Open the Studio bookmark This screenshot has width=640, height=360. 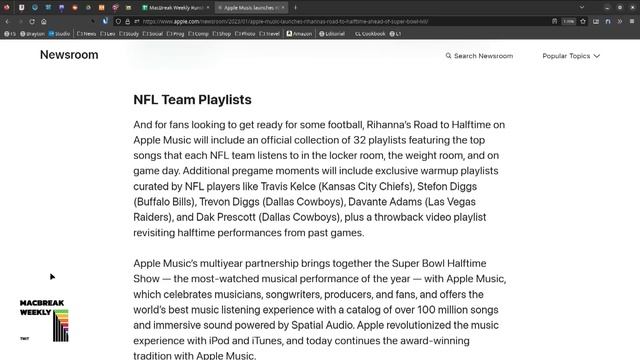pyautogui.click(x=59, y=34)
